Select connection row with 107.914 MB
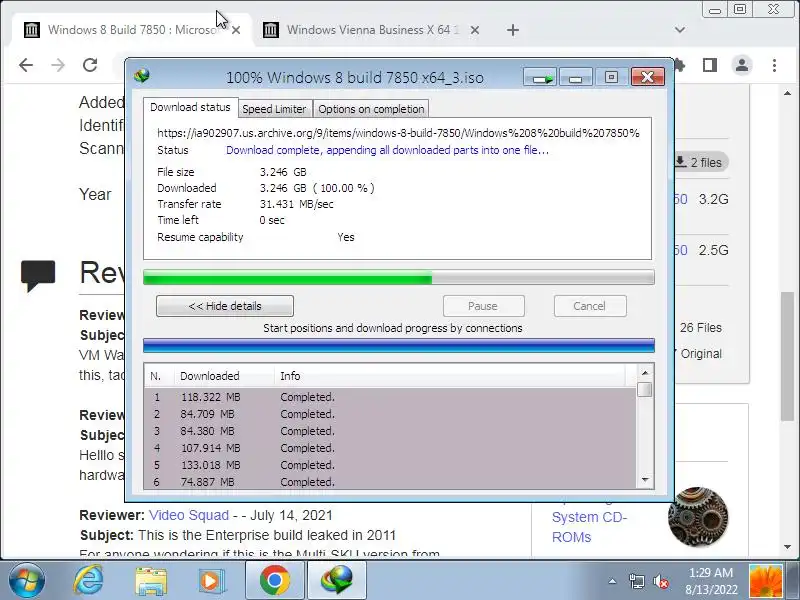The height and width of the screenshot is (600, 800). point(390,448)
